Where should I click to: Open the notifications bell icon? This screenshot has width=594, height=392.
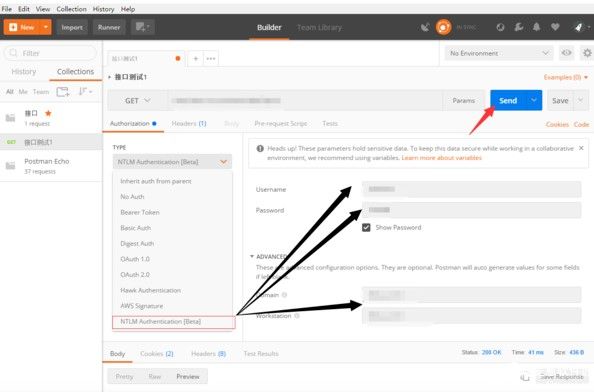point(536,27)
